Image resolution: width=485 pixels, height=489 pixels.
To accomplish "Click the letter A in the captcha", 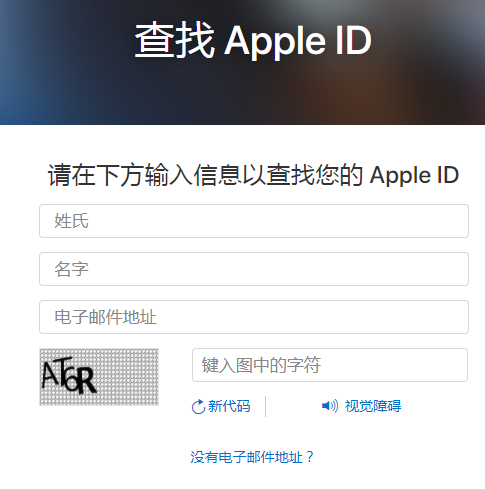I will 50,374.
